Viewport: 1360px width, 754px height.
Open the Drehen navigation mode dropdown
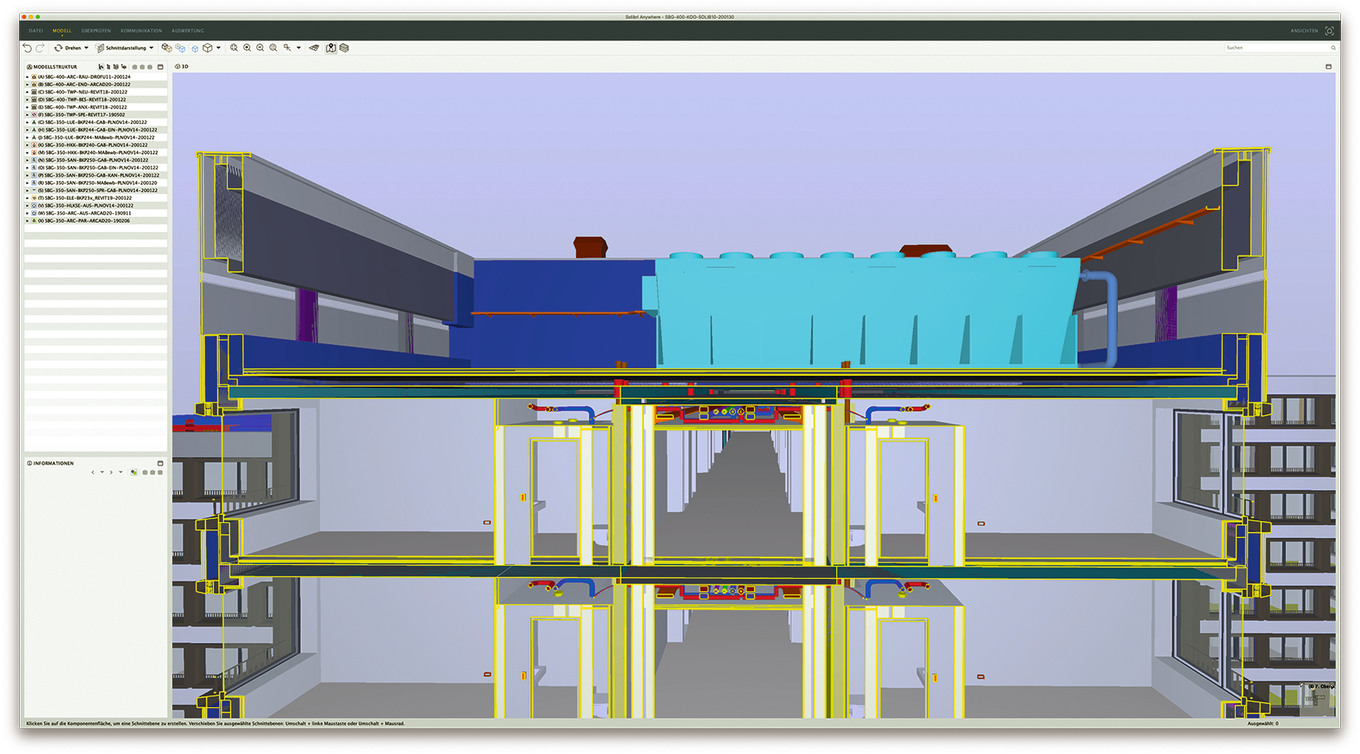coord(86,48)
